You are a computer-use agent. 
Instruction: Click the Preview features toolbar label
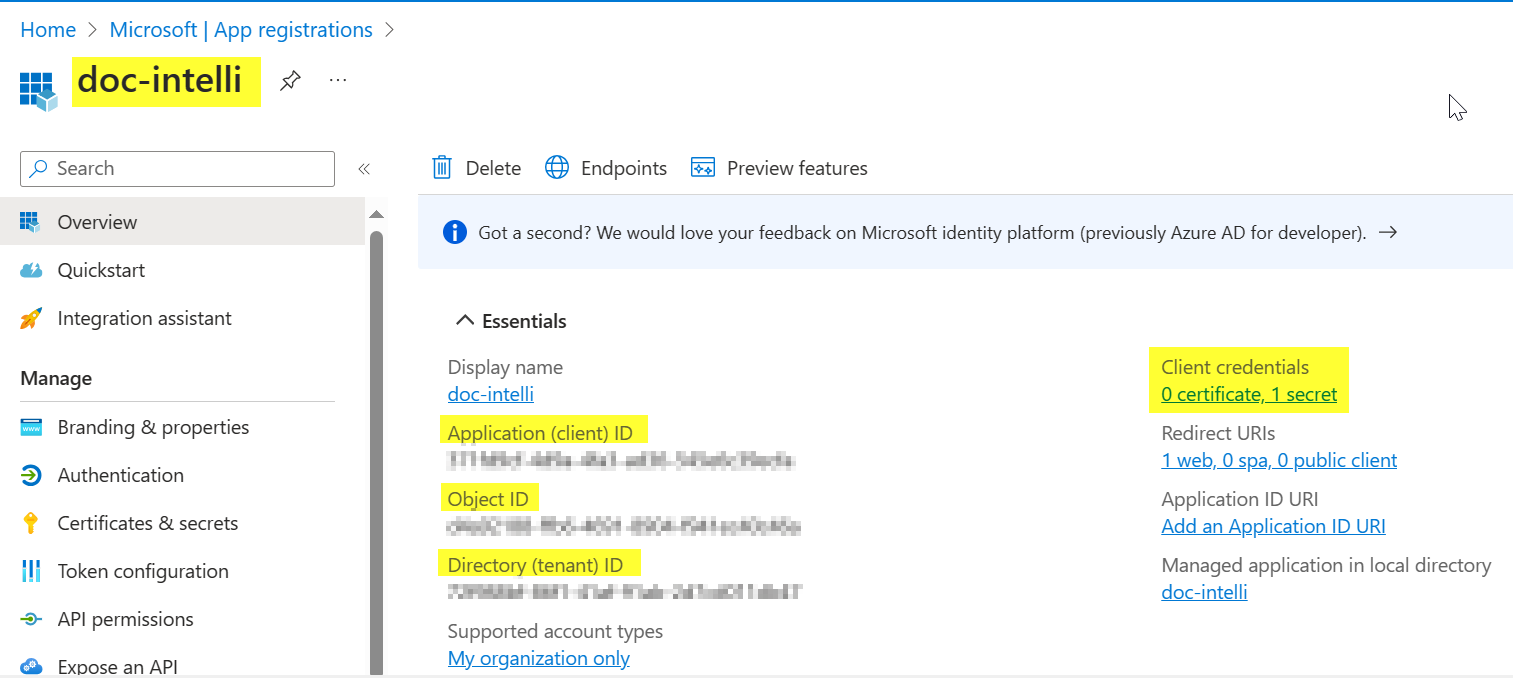[797, 168]
